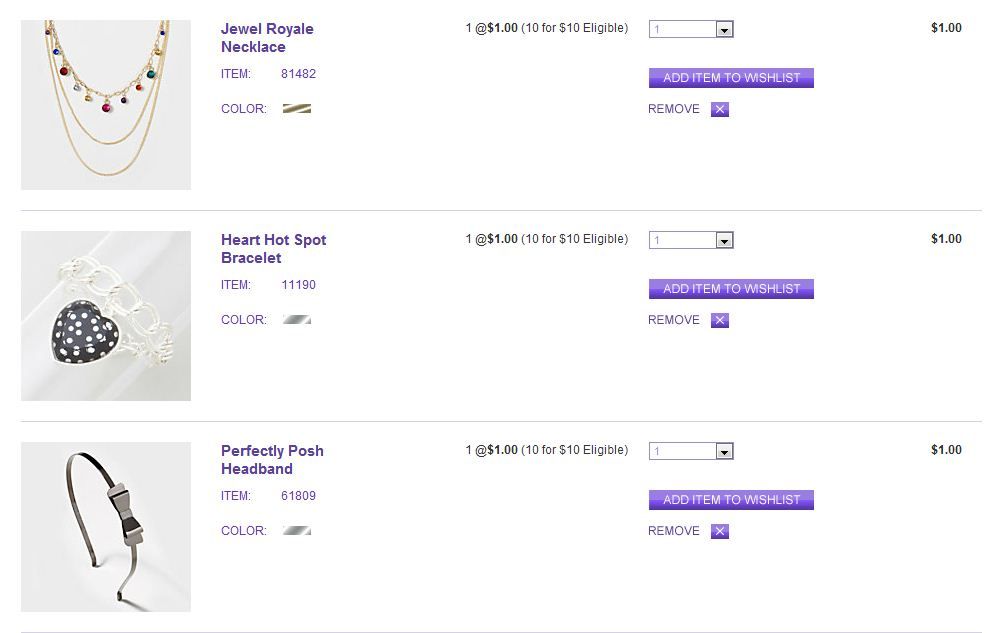Viewport: 989px width, 633px height.
Task: Click the X icon for Heart Hot Spot Bracelet
Action: point(720,321)
